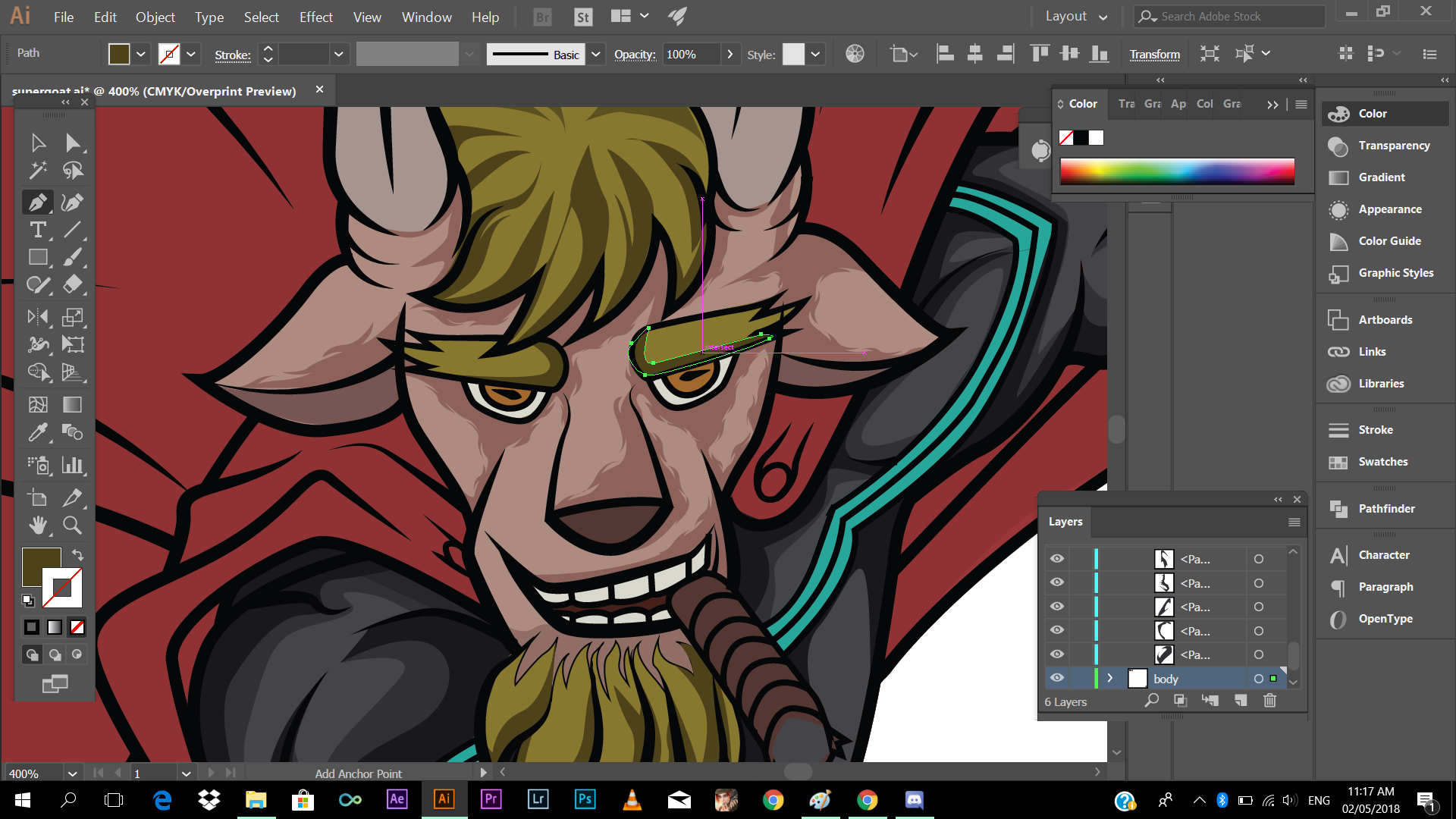Select the Pen tool
This screenshot has height=819, width=1456.
pos(37,202)
